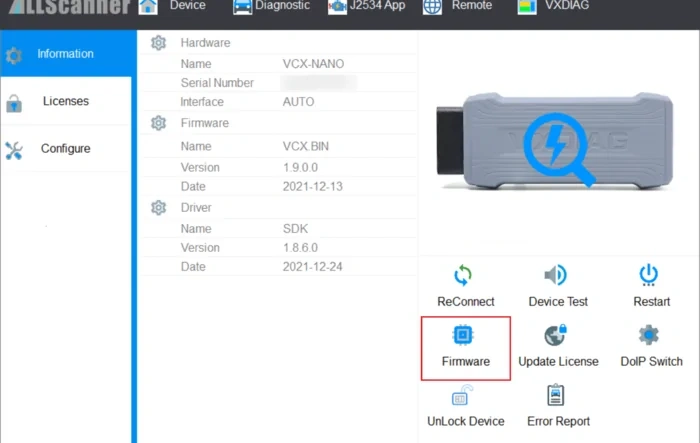
Task: Switch to the Information tab
Action: tap(66, 54)
